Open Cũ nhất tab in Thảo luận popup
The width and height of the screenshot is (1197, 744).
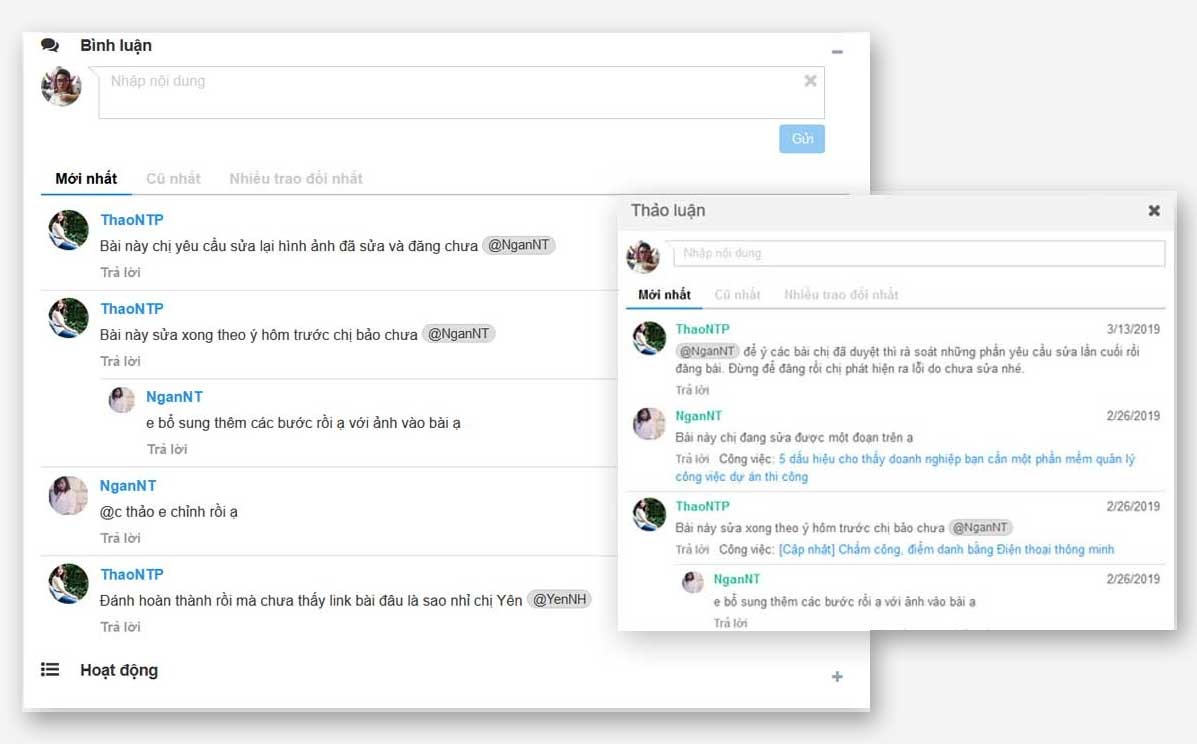pyautogui.click(x=737, y=295)
